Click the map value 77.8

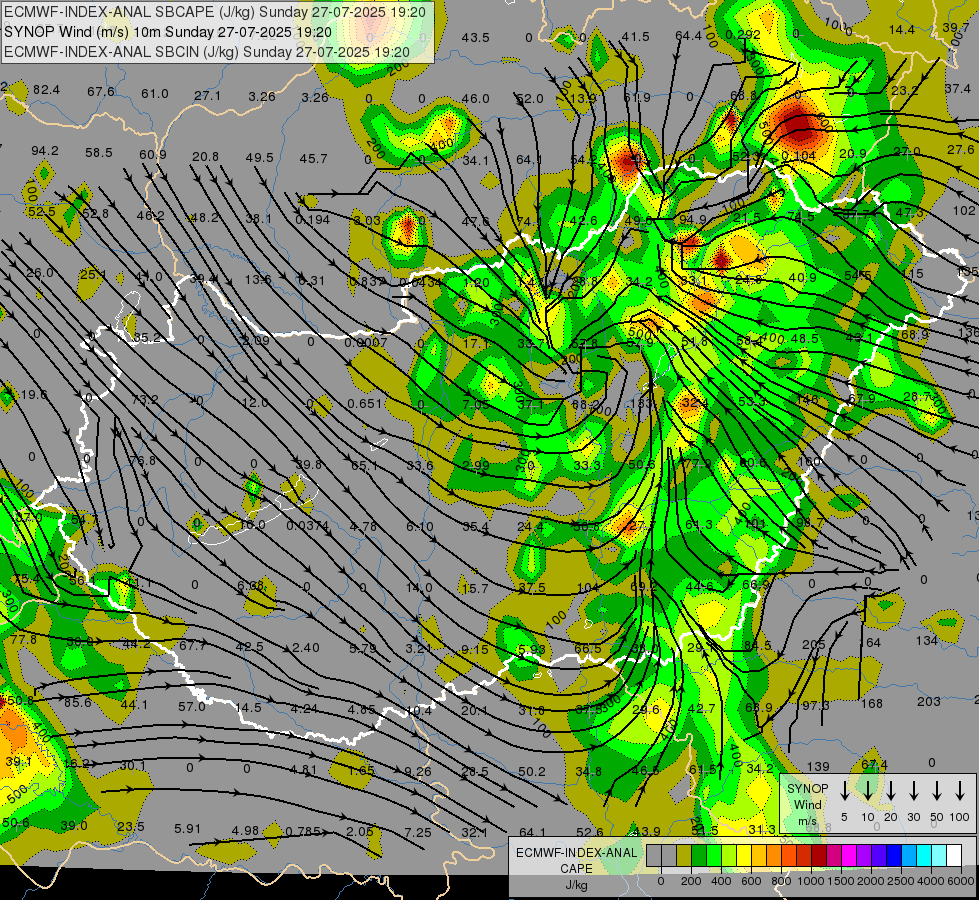click(24, 639)
